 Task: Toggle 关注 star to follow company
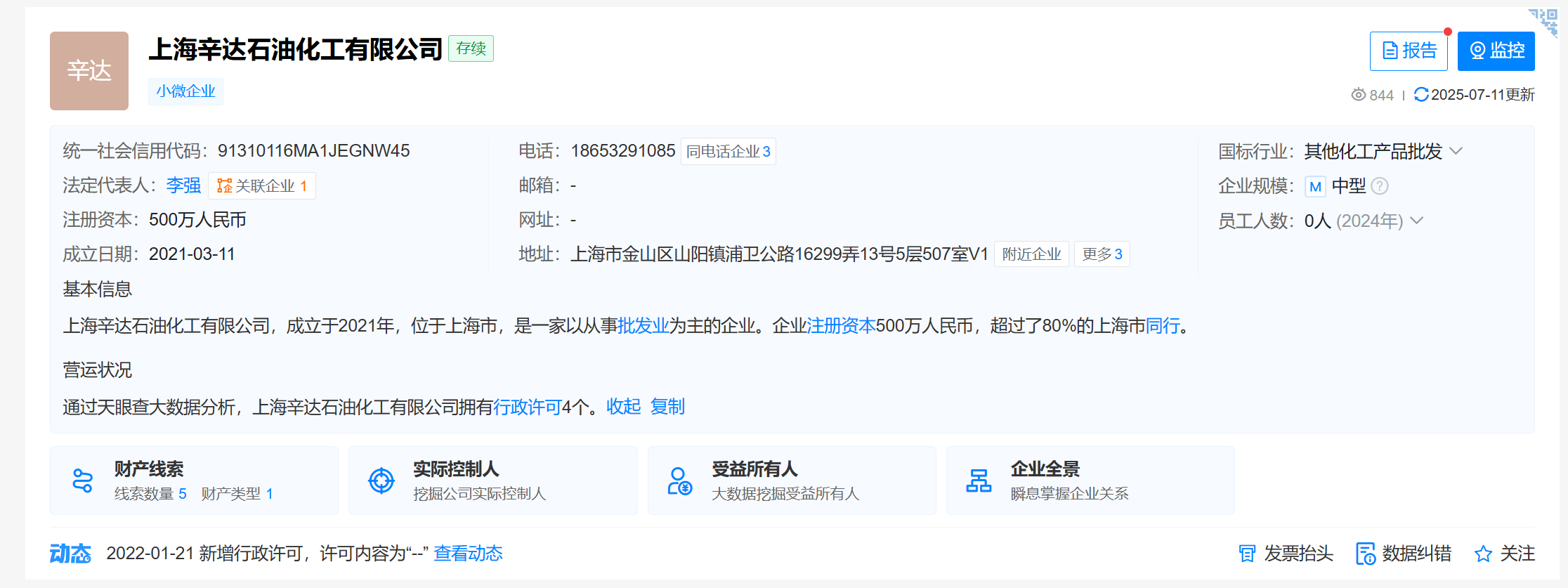[1483, 554]
